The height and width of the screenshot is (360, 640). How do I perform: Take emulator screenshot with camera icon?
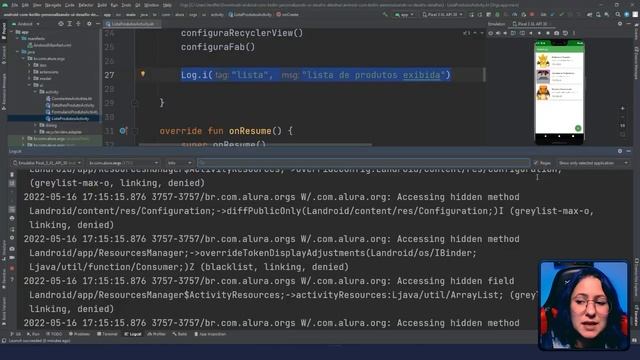pos(556,33)
